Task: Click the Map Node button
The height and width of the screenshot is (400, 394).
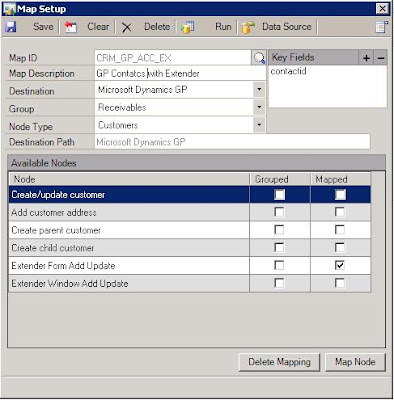Action: [x=355, y=362]
